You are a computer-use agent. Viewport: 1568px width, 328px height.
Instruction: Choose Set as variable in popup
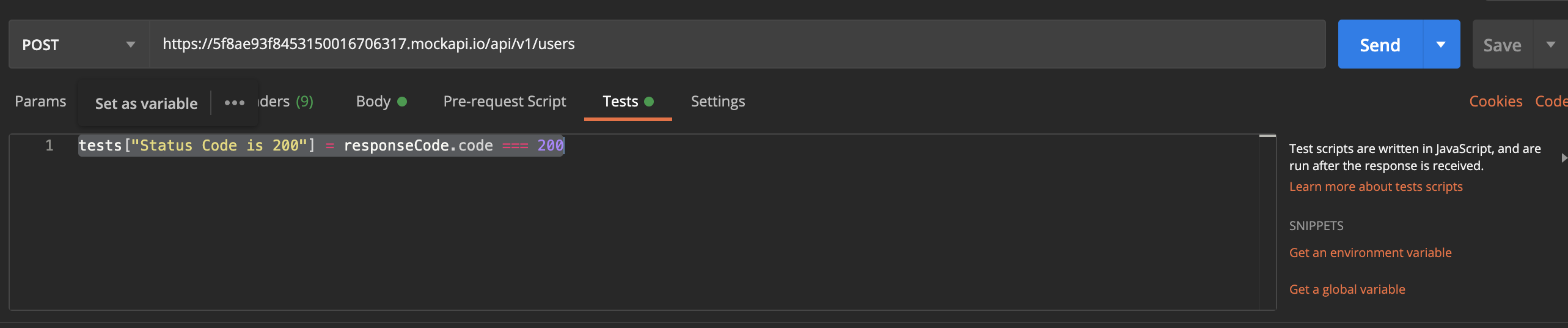point(146,103)
